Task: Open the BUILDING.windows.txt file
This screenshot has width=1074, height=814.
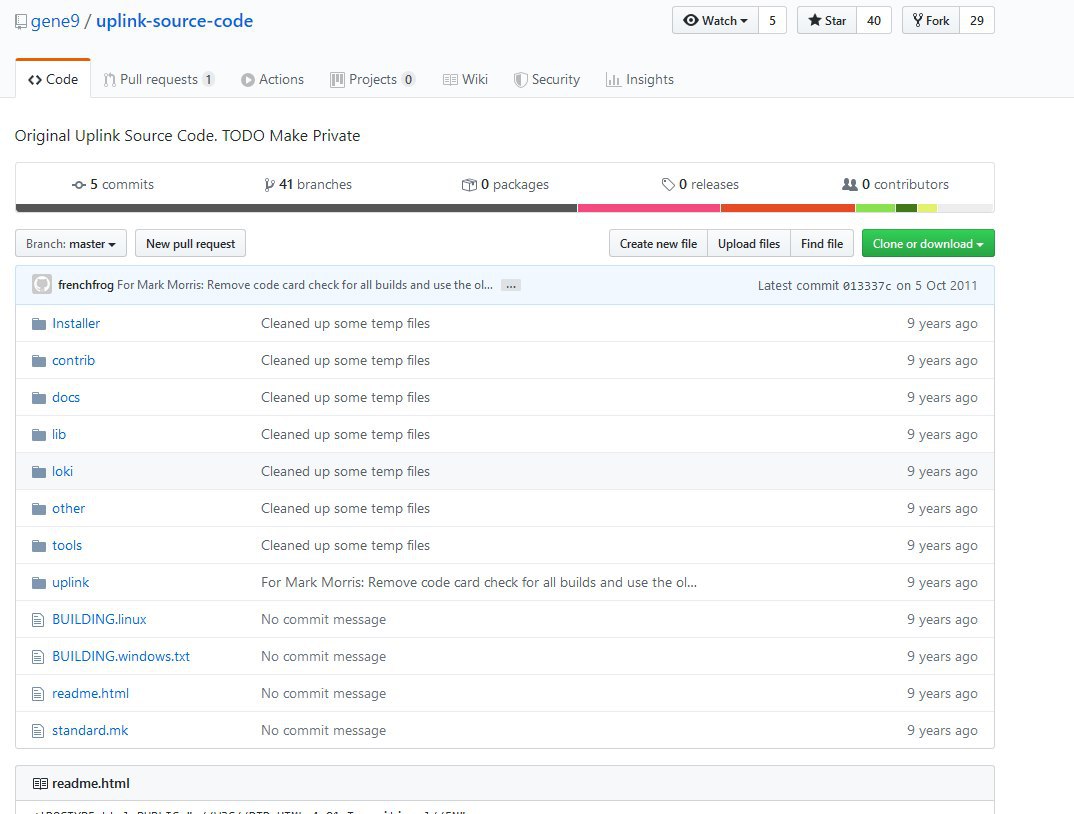Action: [x=121, y=656]
